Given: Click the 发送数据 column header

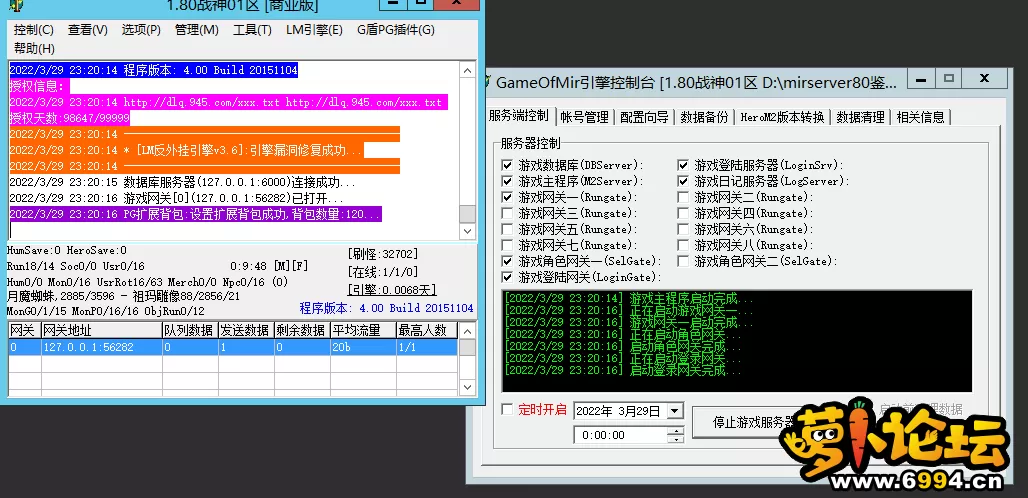Looking at the screenshot, I should [x=246, y=330].
